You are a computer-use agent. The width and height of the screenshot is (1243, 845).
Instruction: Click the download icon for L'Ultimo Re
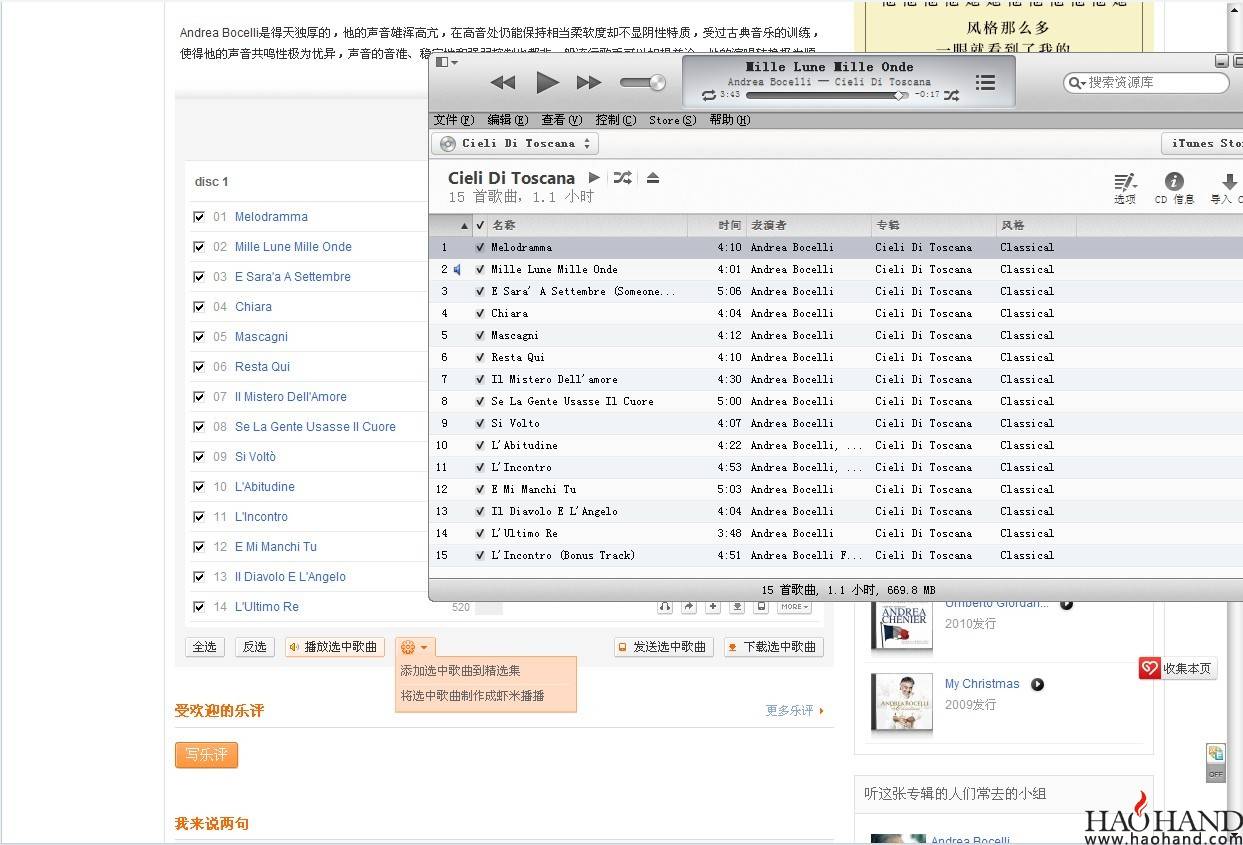coord(737,606)
